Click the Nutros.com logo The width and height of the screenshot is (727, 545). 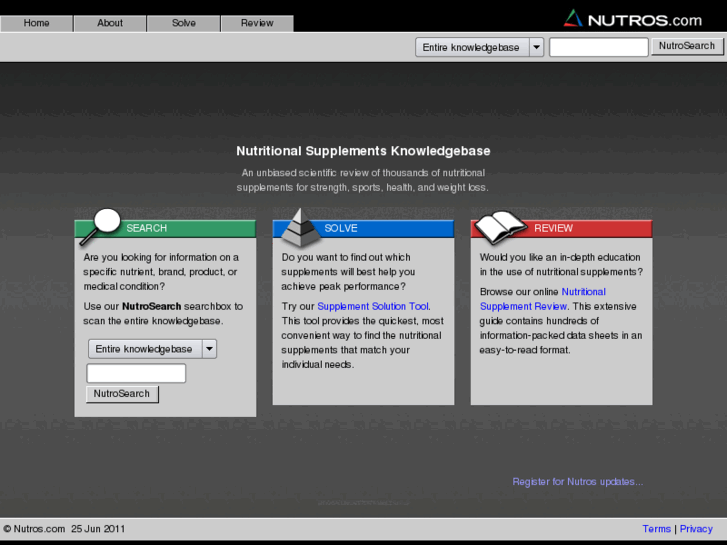pos(633,19)
